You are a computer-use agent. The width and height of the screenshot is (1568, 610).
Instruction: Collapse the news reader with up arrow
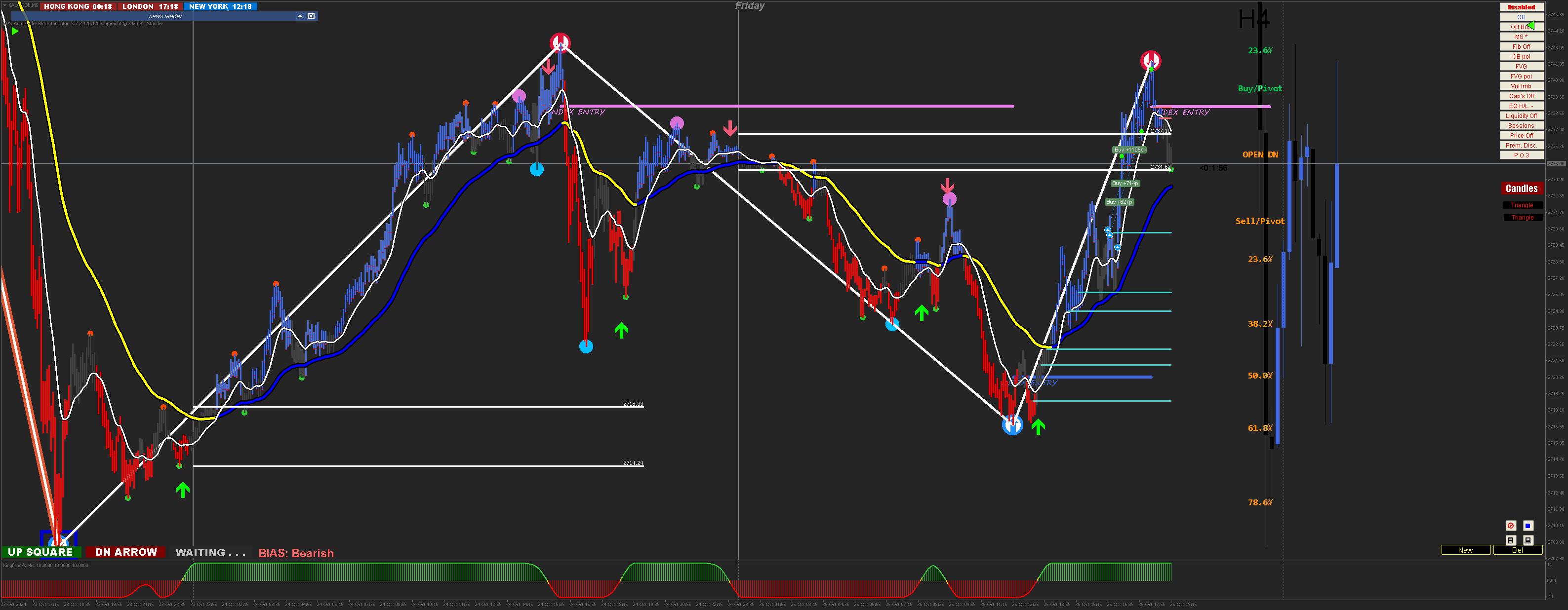pos(300,16)
